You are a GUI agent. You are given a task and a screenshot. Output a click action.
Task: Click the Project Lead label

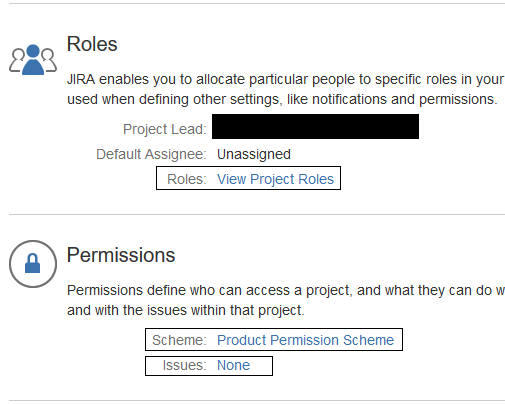click(165, 129)
